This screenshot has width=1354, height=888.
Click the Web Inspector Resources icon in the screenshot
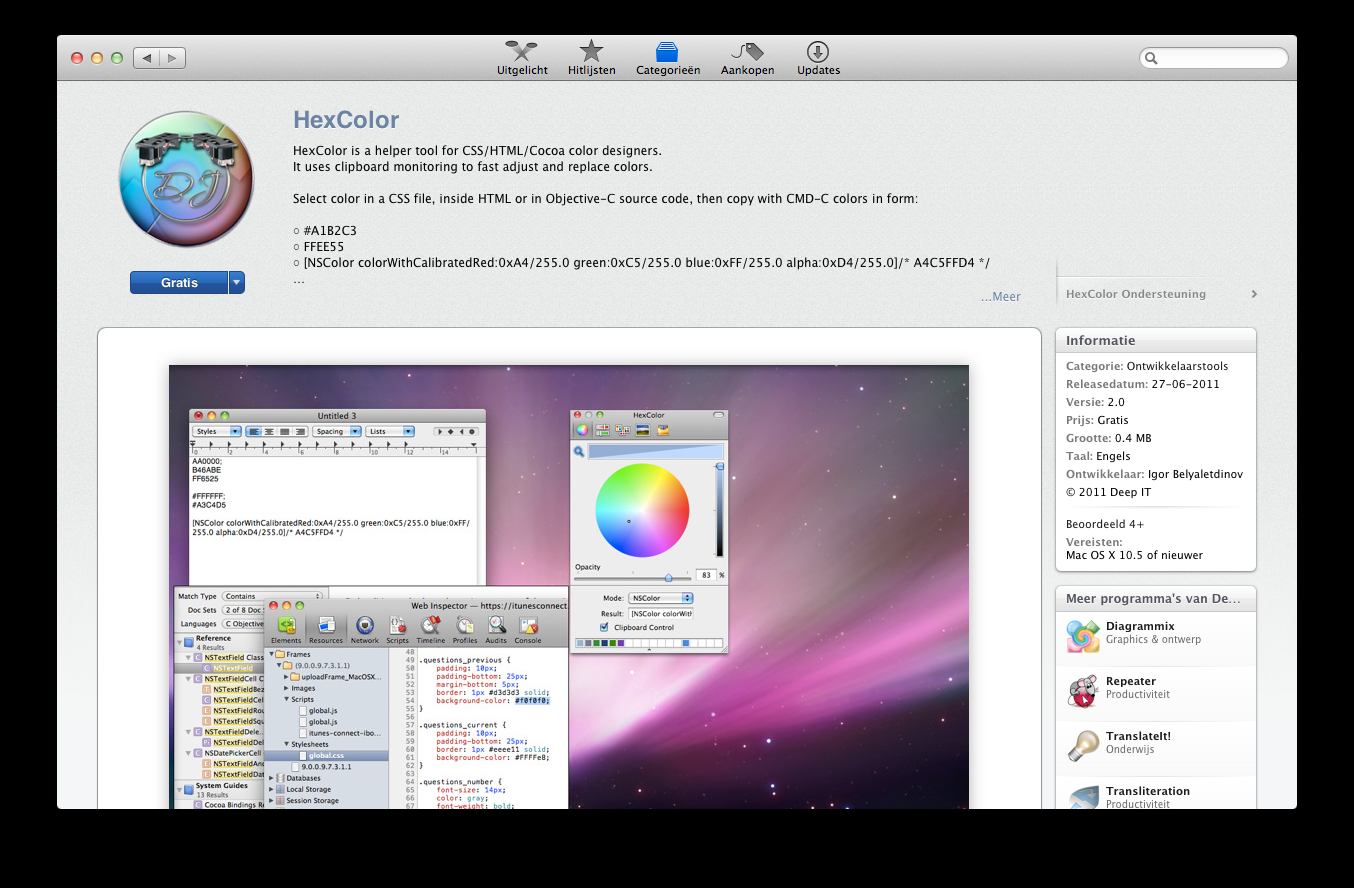pos(326,629)
